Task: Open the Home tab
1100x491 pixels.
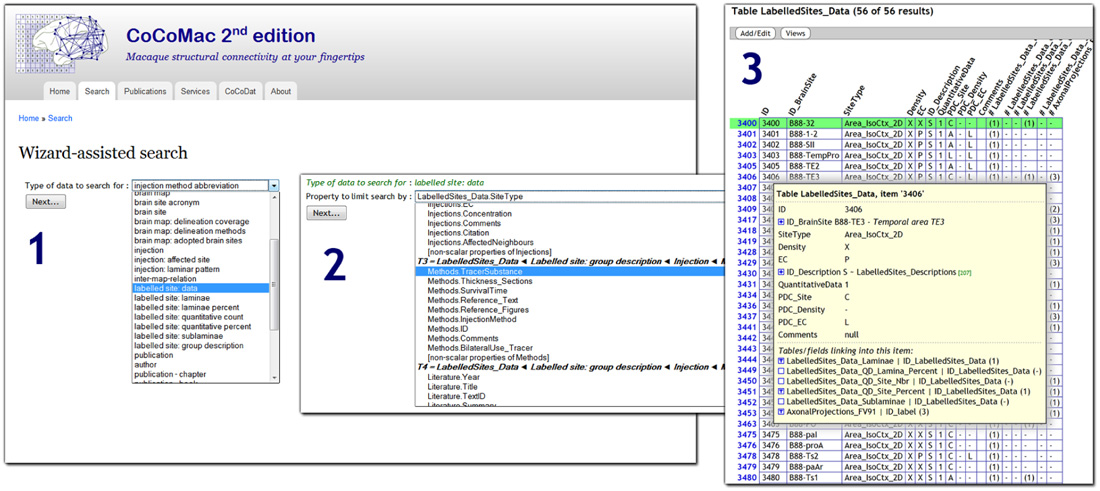Action: 60,91
